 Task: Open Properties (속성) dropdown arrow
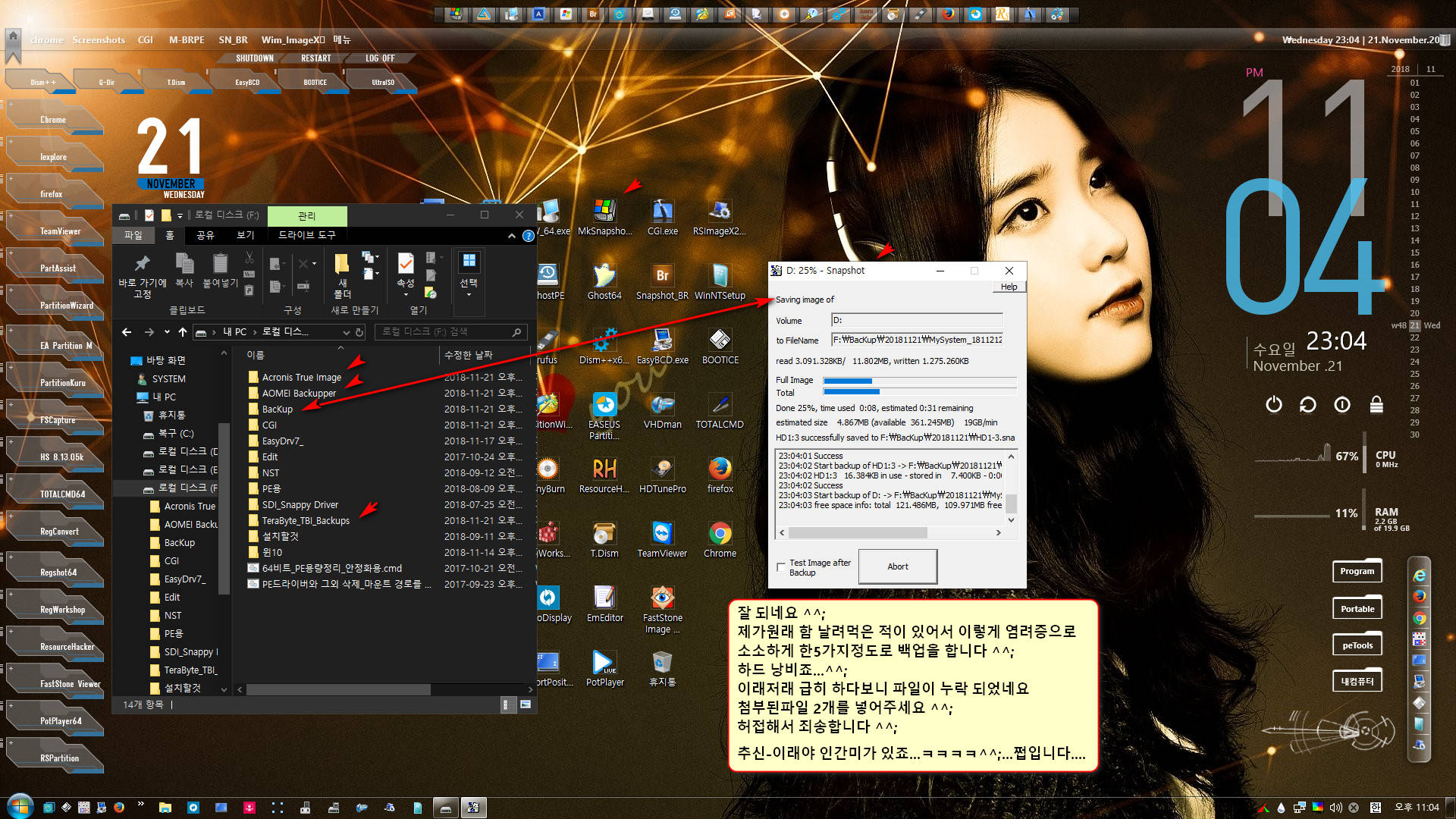pyautogui.click(x=406, y=294)
